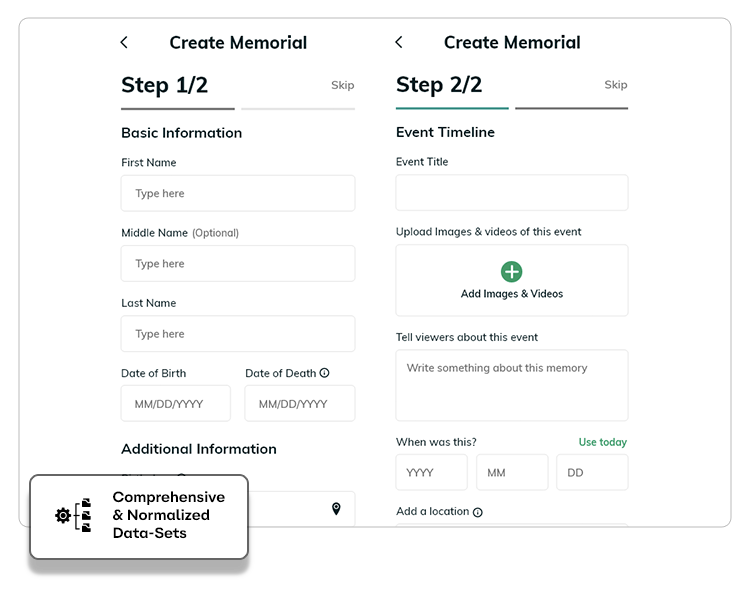Screen dimensions: 750x600
Task: Click info icon next to Date of Death
Action: click(325, 373)
